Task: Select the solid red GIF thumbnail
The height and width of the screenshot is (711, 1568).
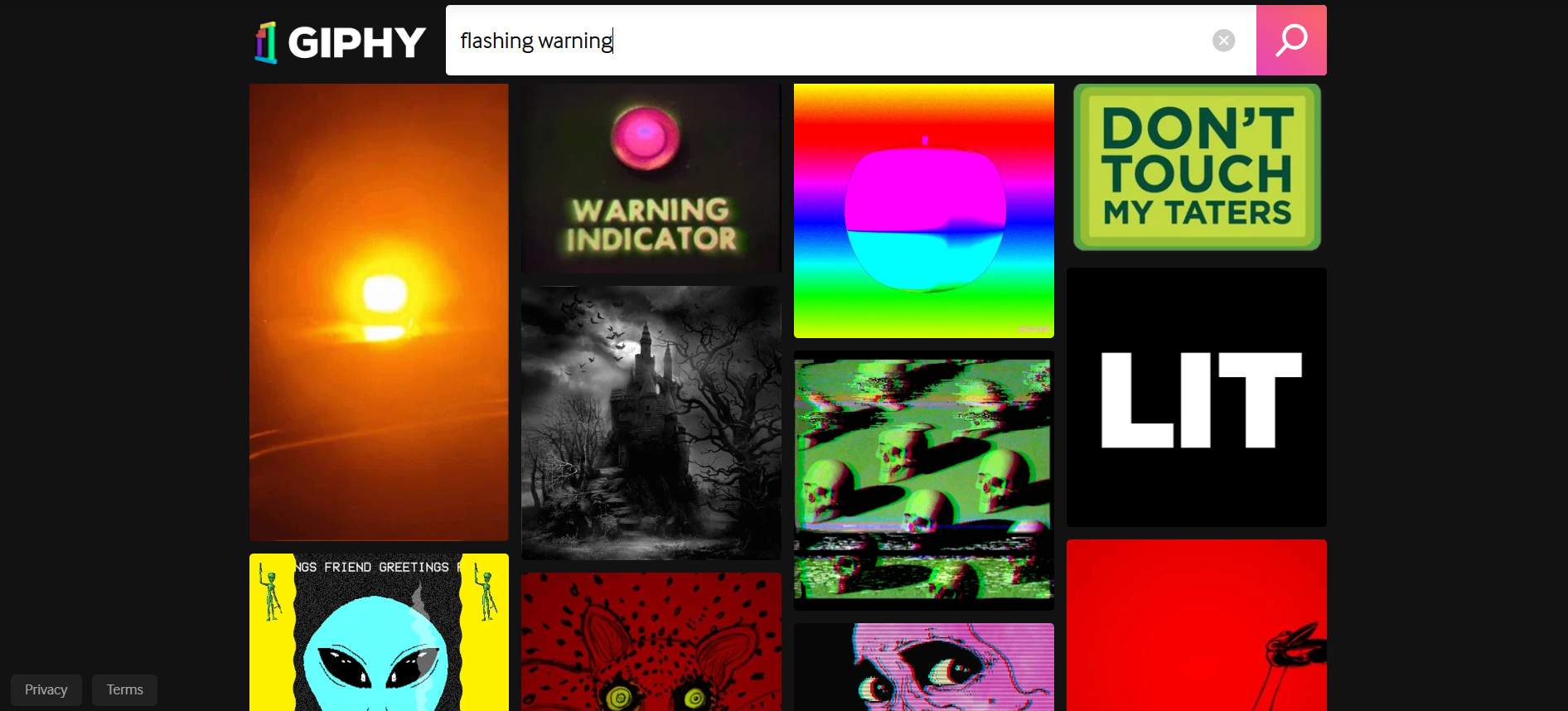Action: pos(1197,626)
